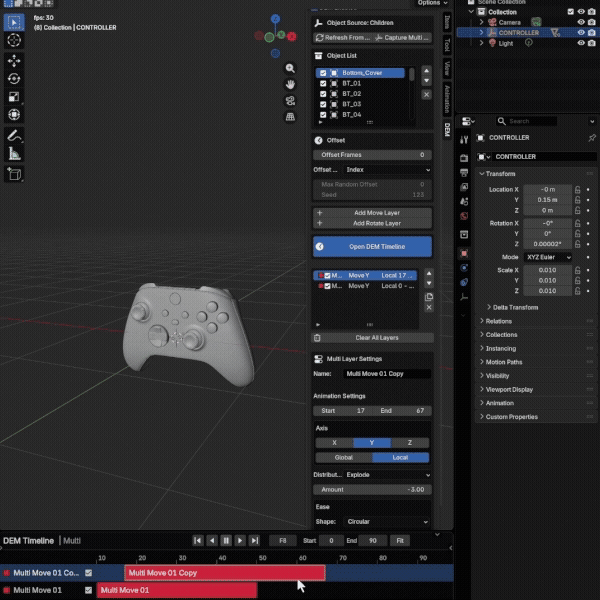The width and height of the screenshot is (600, 600).
Task: Click the viewport zoom magnifier icon
Action: point(290,68)
